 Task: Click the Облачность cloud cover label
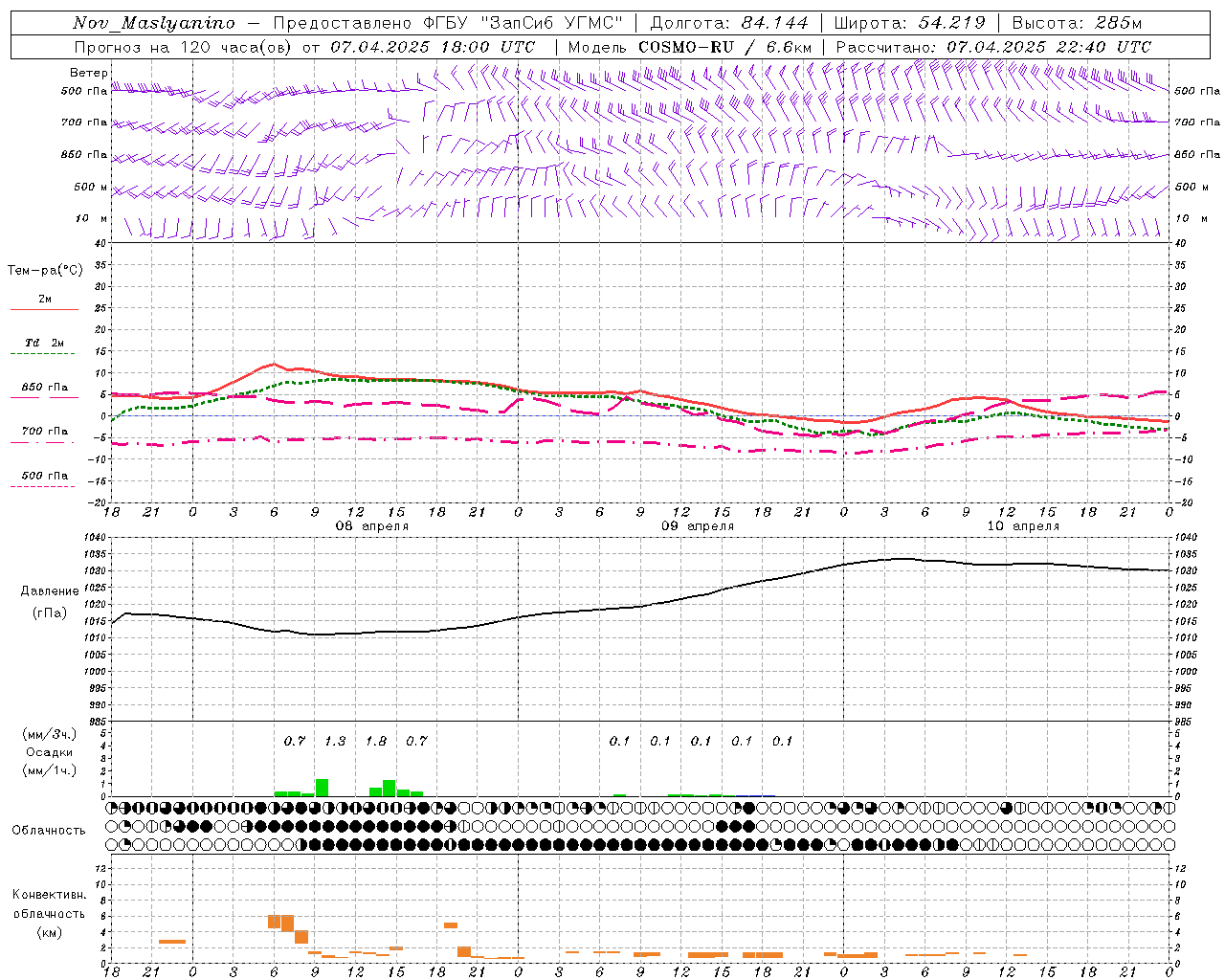point(49,830)
